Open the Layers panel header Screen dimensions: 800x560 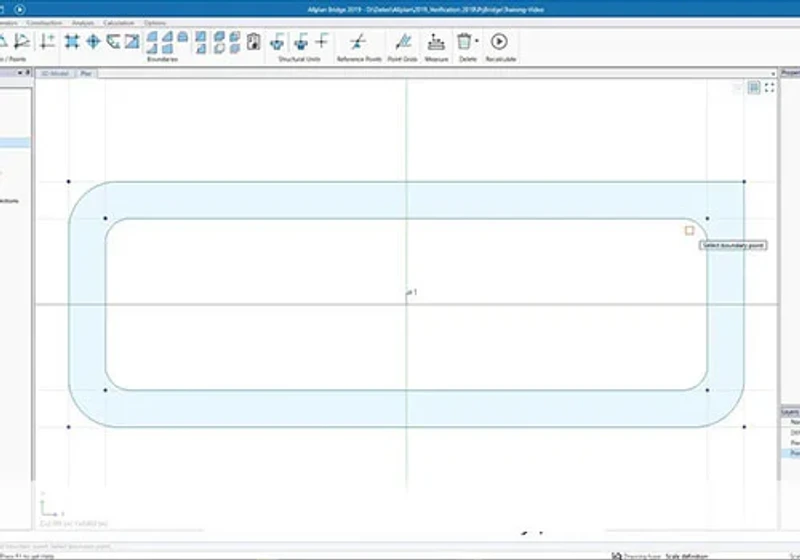(x=790, y=412)
